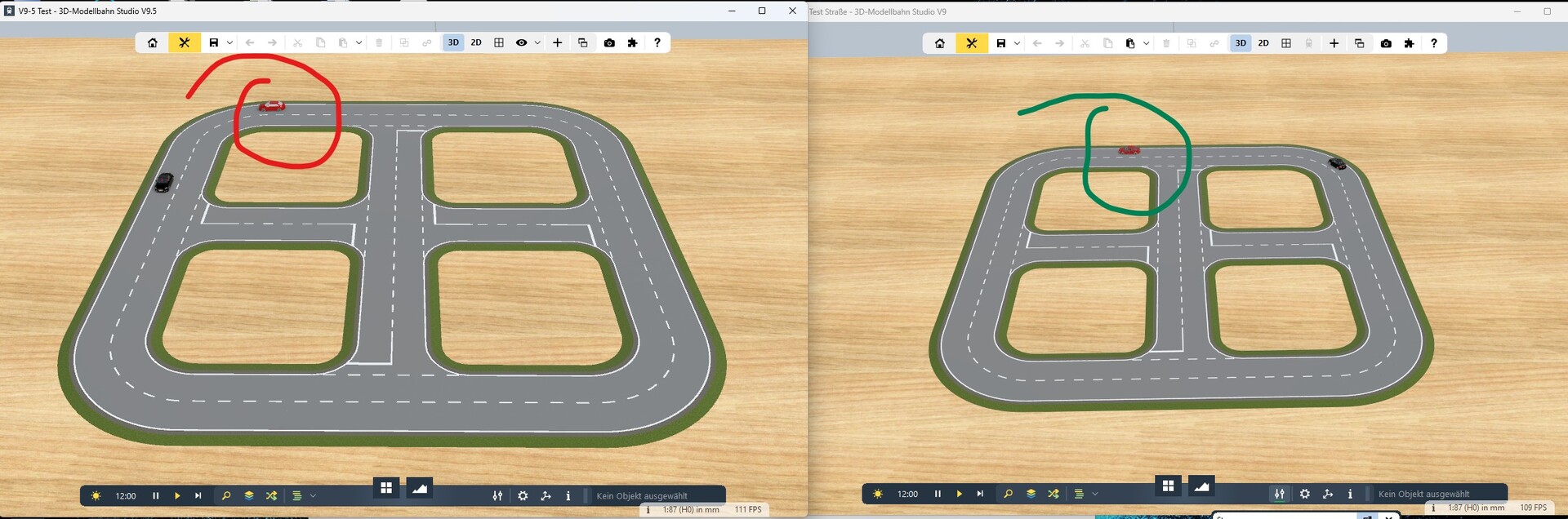This screenshot has height=519, width=1568.
Task: Select the black car in V9 window
Action: pyautogui.click(x=1337, y=163)
